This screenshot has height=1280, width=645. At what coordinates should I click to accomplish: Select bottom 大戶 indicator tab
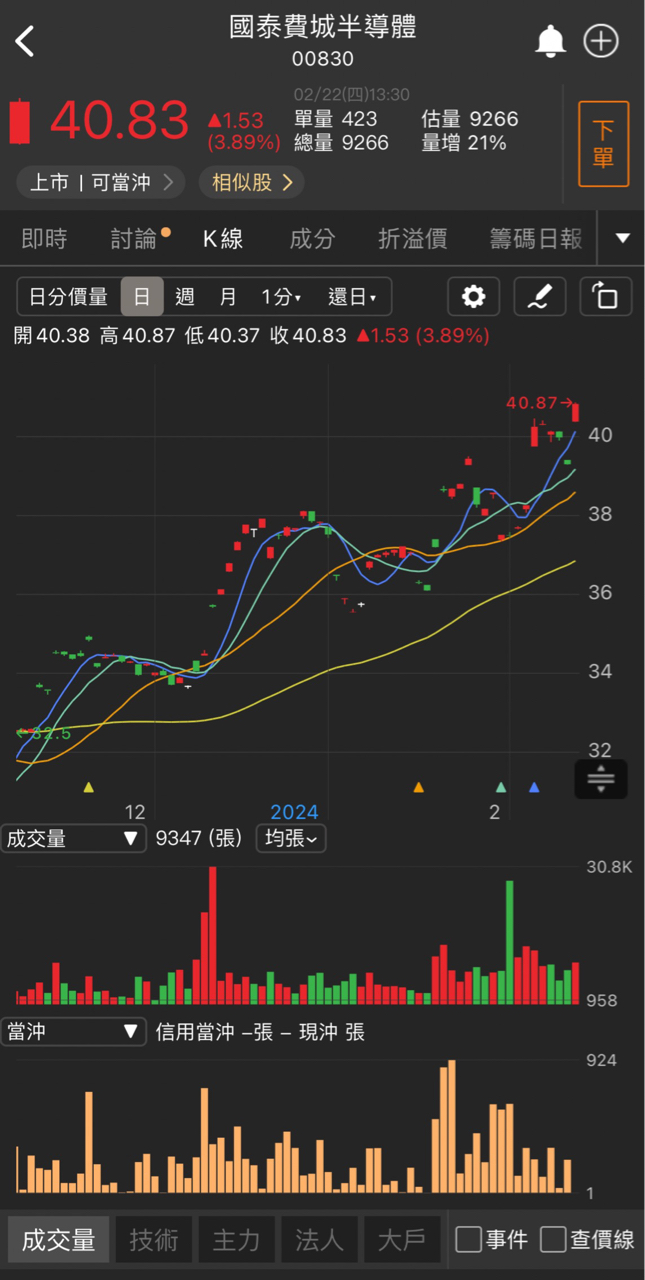tap(402, 1240)
